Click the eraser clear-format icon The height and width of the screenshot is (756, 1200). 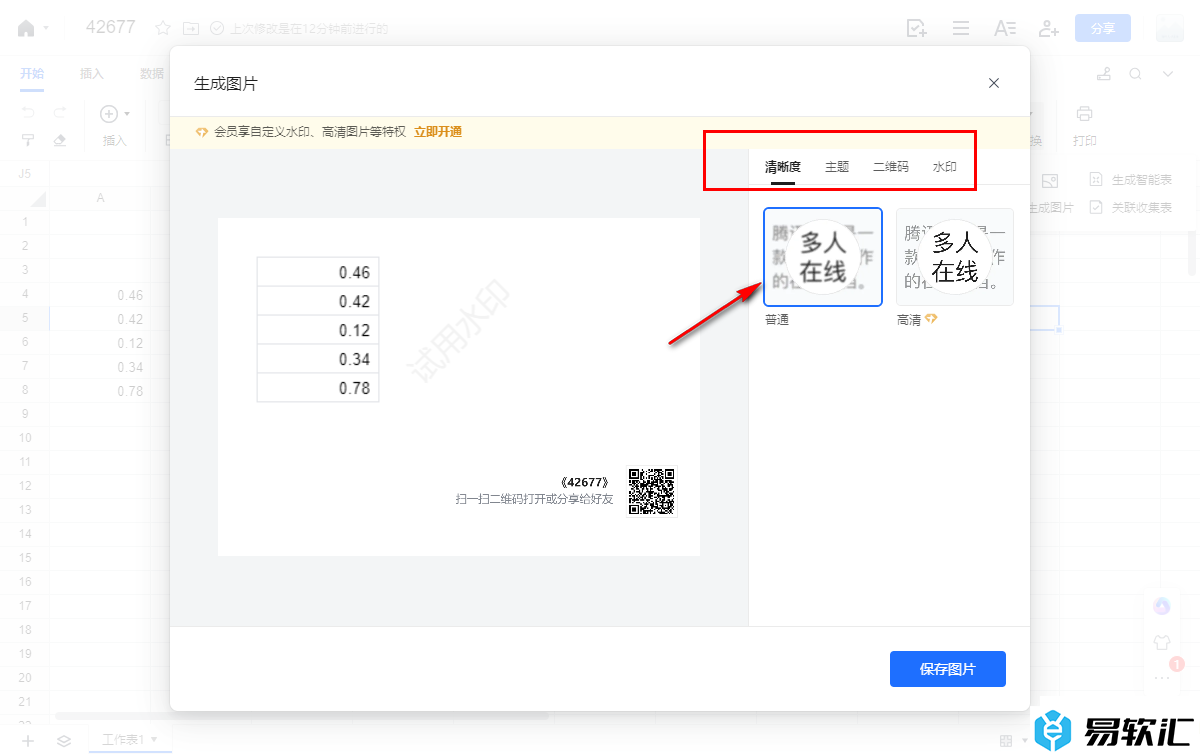60,141
